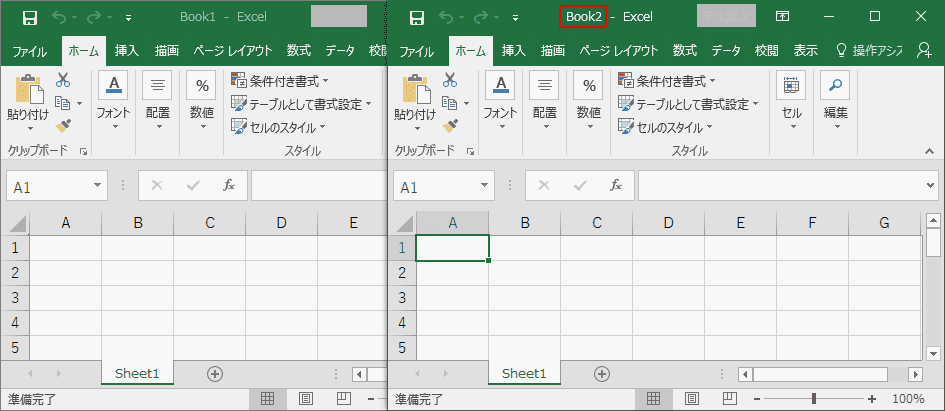
Task: Open clipboard dialog launcher in Book2
Action: click(x=470, y=151)
